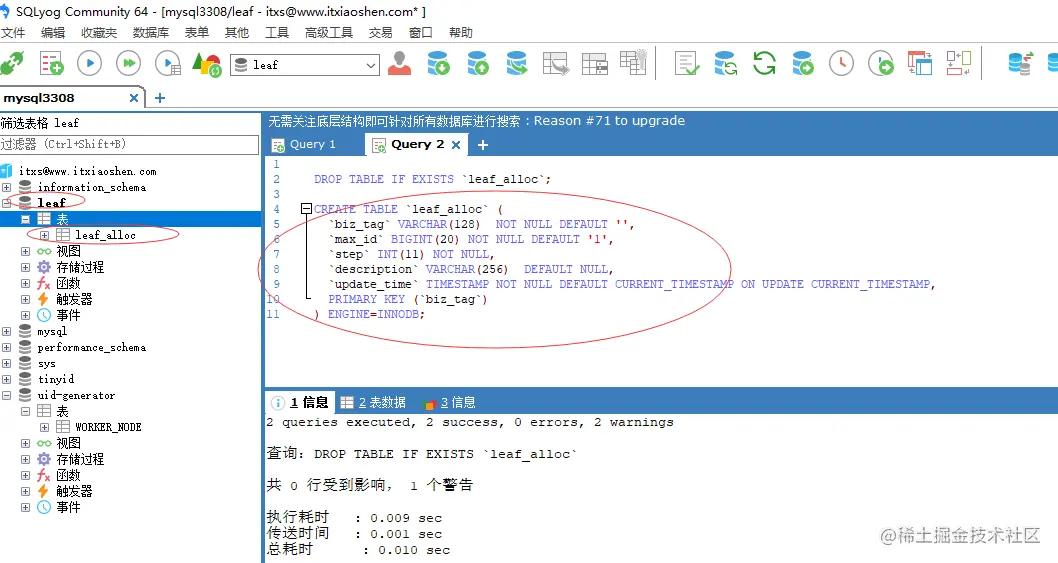Click the export database up-arrow icon
This screenshot has width=1058, height=563.
(x=478, y=64)
